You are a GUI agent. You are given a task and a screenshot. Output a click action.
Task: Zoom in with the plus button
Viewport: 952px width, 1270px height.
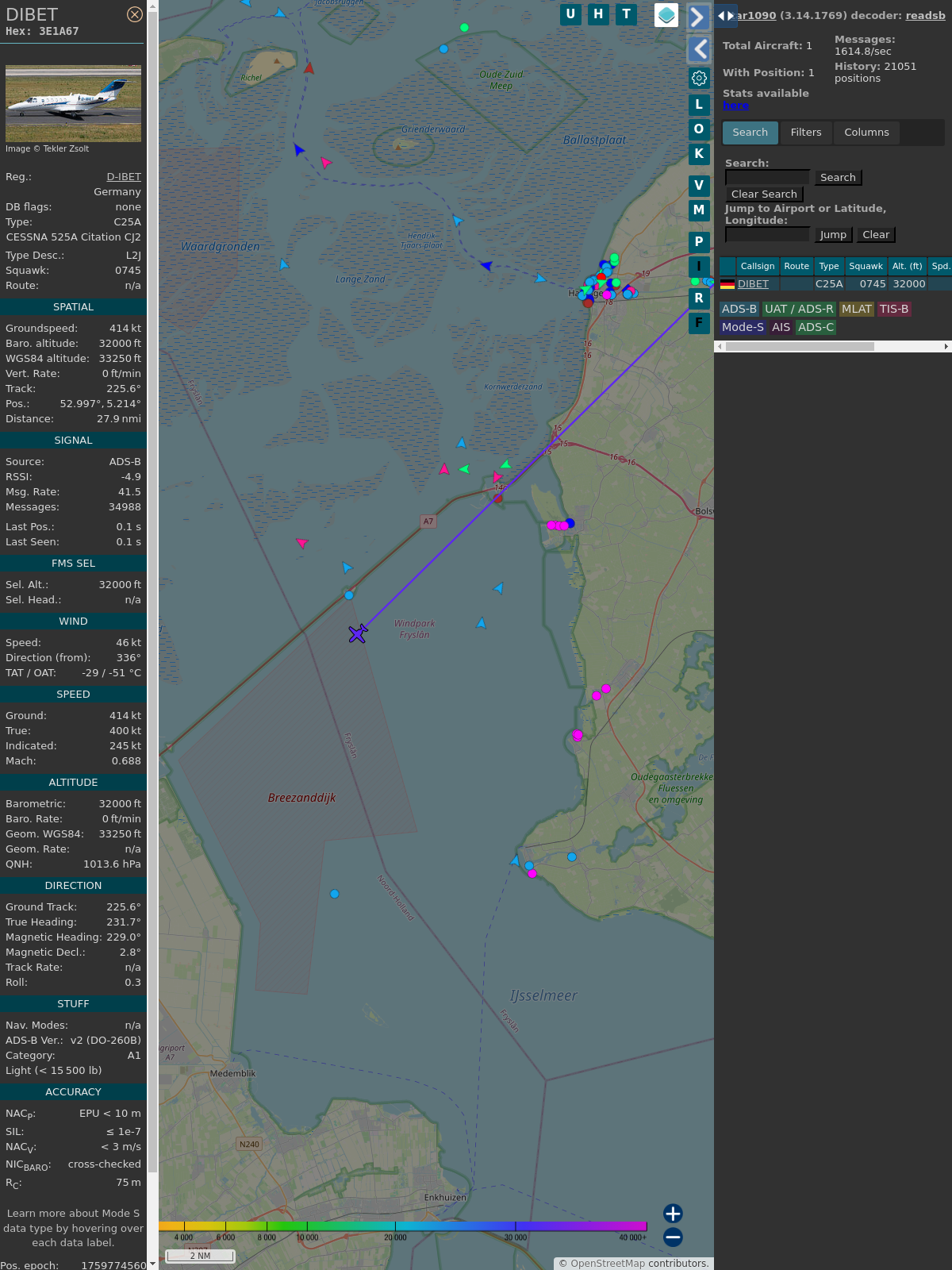673,1214
